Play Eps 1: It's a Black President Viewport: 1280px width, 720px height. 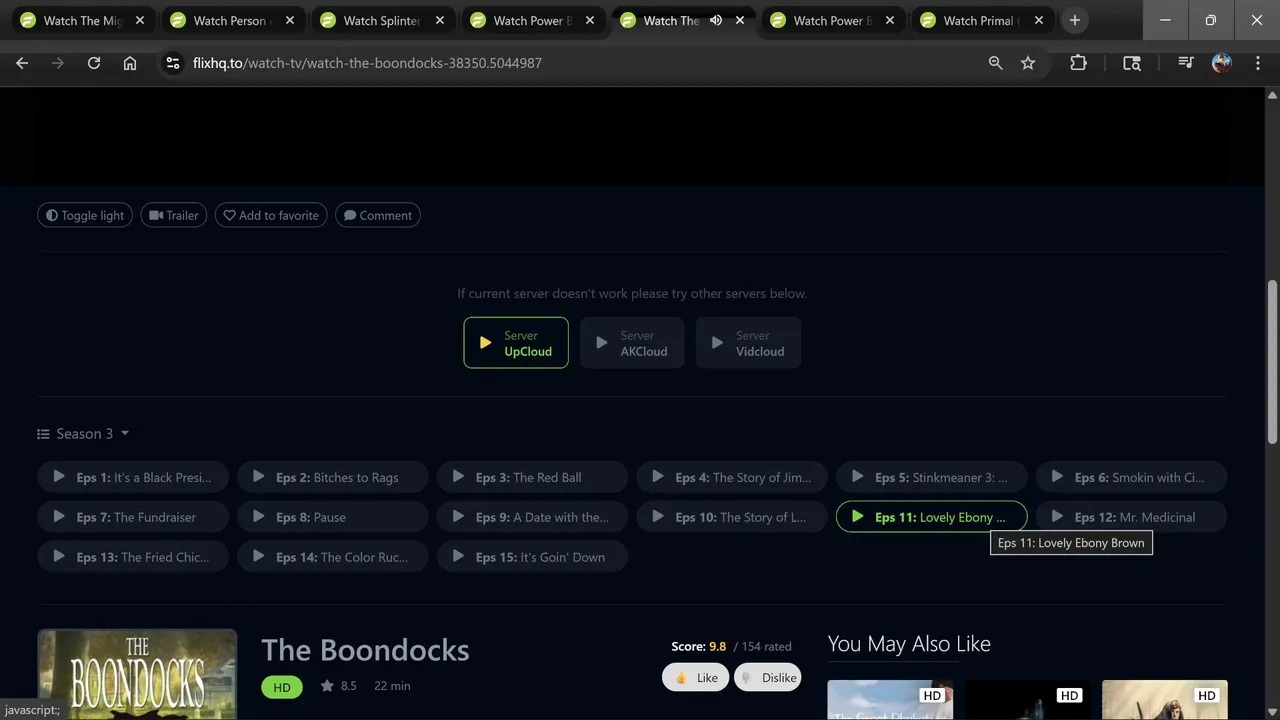133,477
